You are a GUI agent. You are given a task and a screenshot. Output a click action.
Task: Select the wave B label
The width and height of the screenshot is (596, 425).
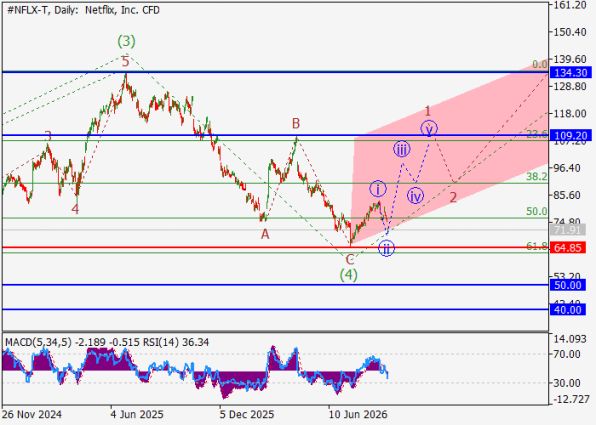(296, 123)
